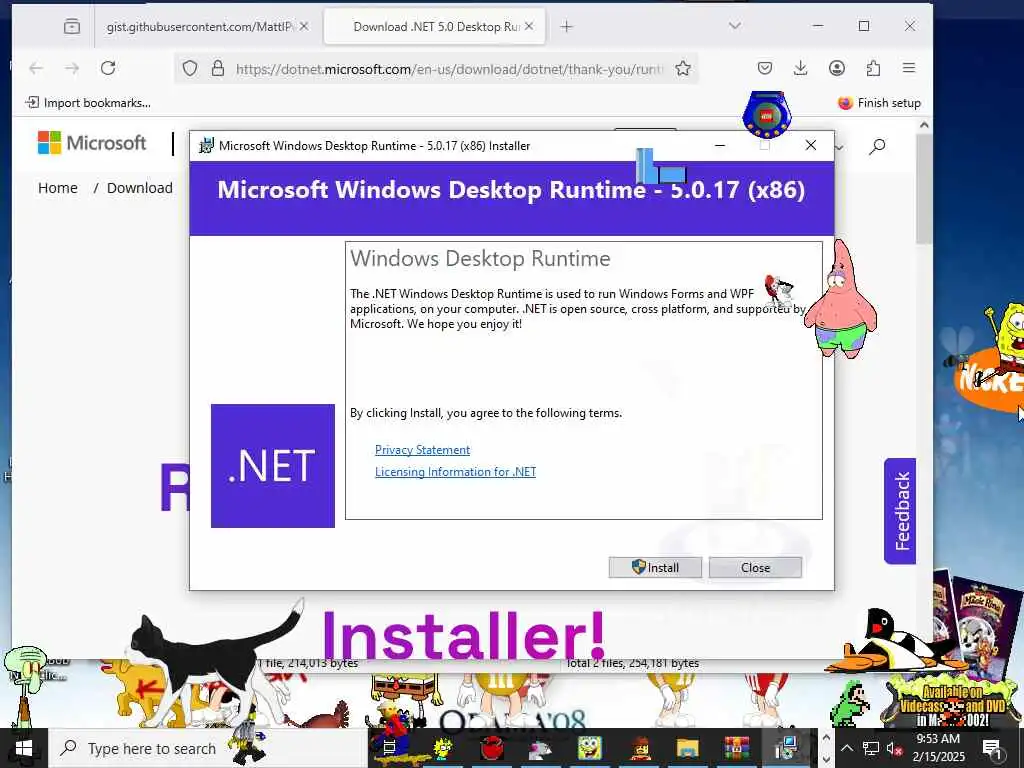Click the browser page vertical scrollbar
The image size is (1024, 768).
[x=923, y=188]
